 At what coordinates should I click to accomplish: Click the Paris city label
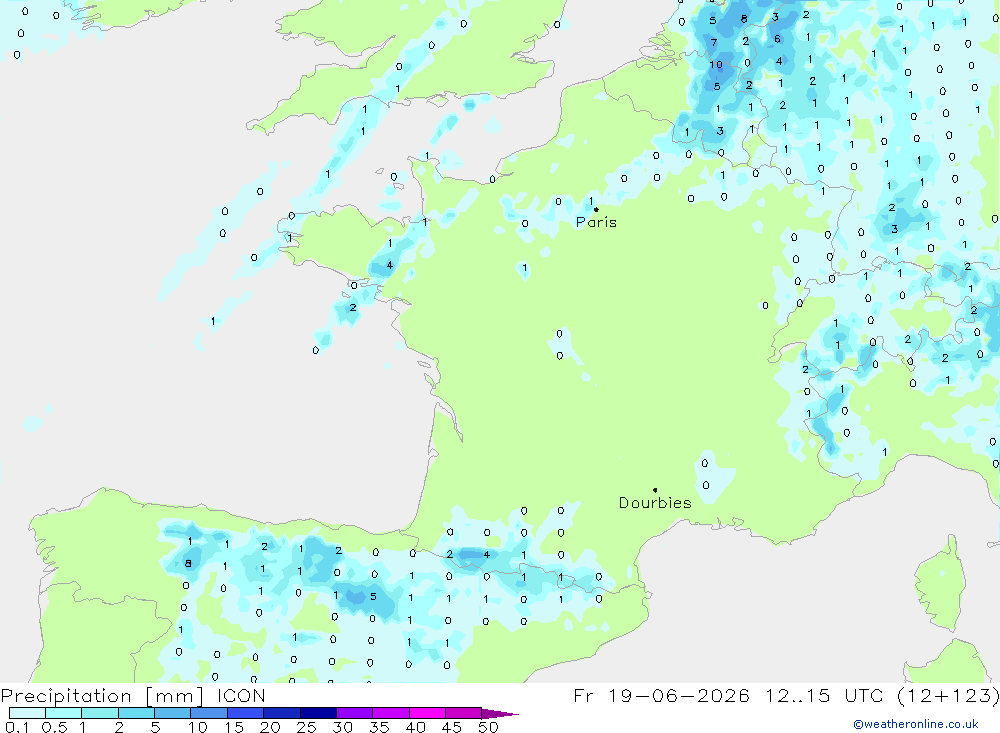(x=596, y=222)
